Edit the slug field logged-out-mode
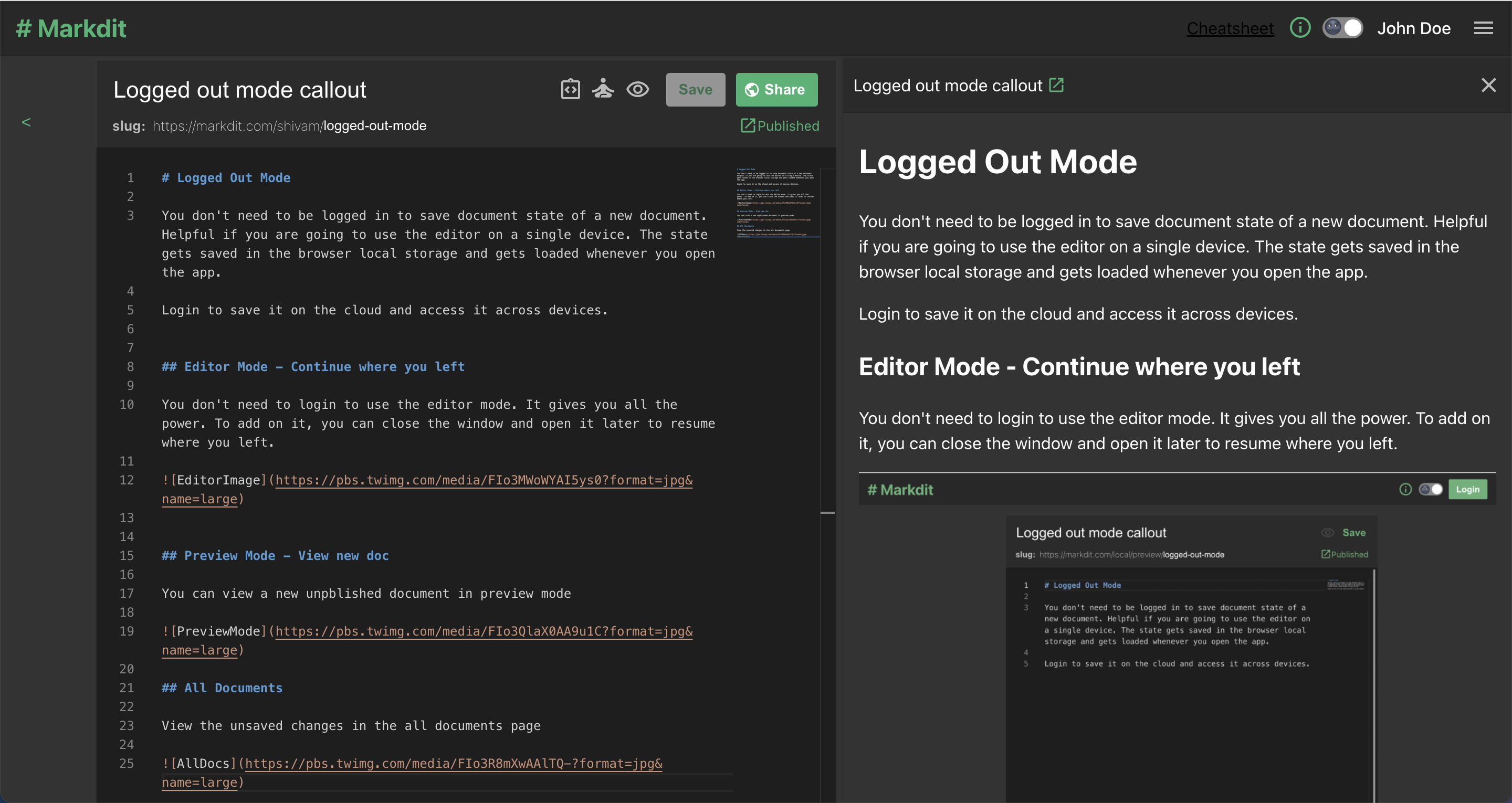 [374, 125]
